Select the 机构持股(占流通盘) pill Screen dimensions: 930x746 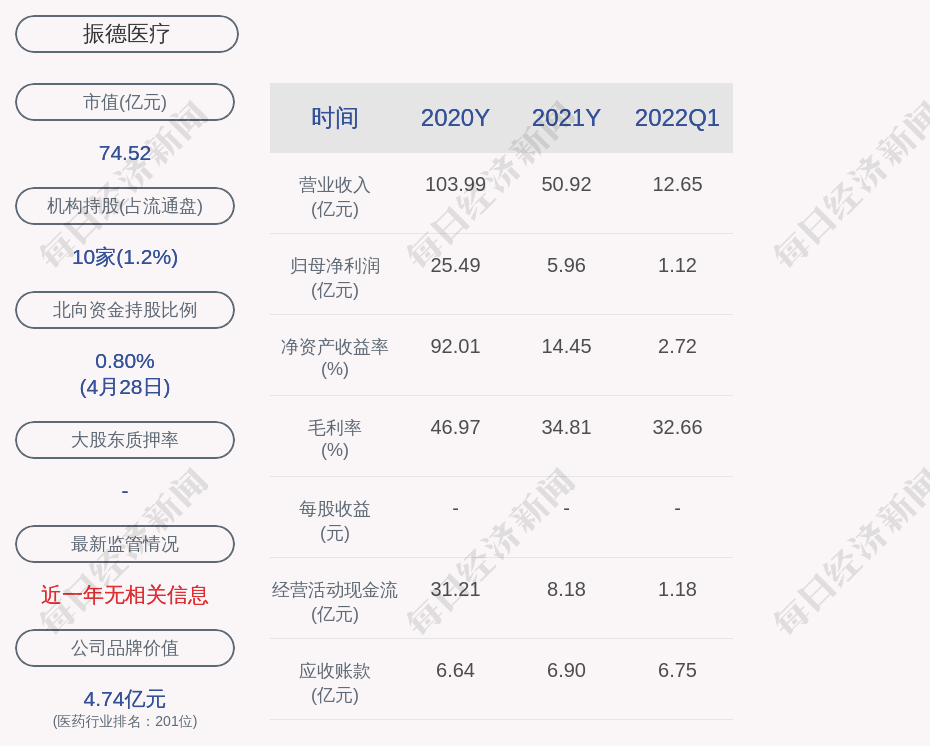pyautogui.click(x=125, y=206)
